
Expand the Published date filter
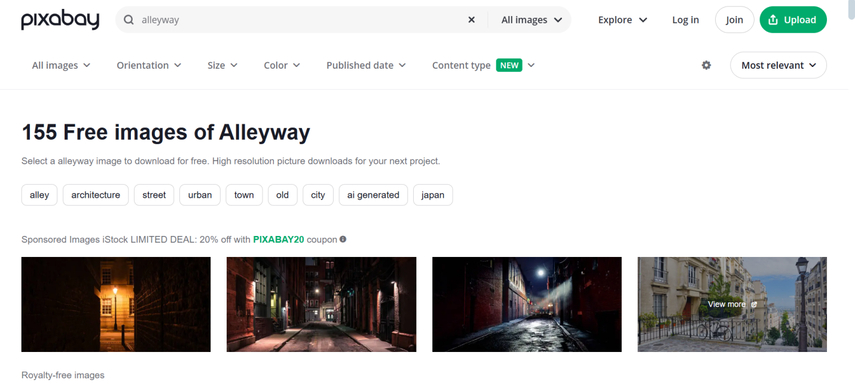click(366, 65)
